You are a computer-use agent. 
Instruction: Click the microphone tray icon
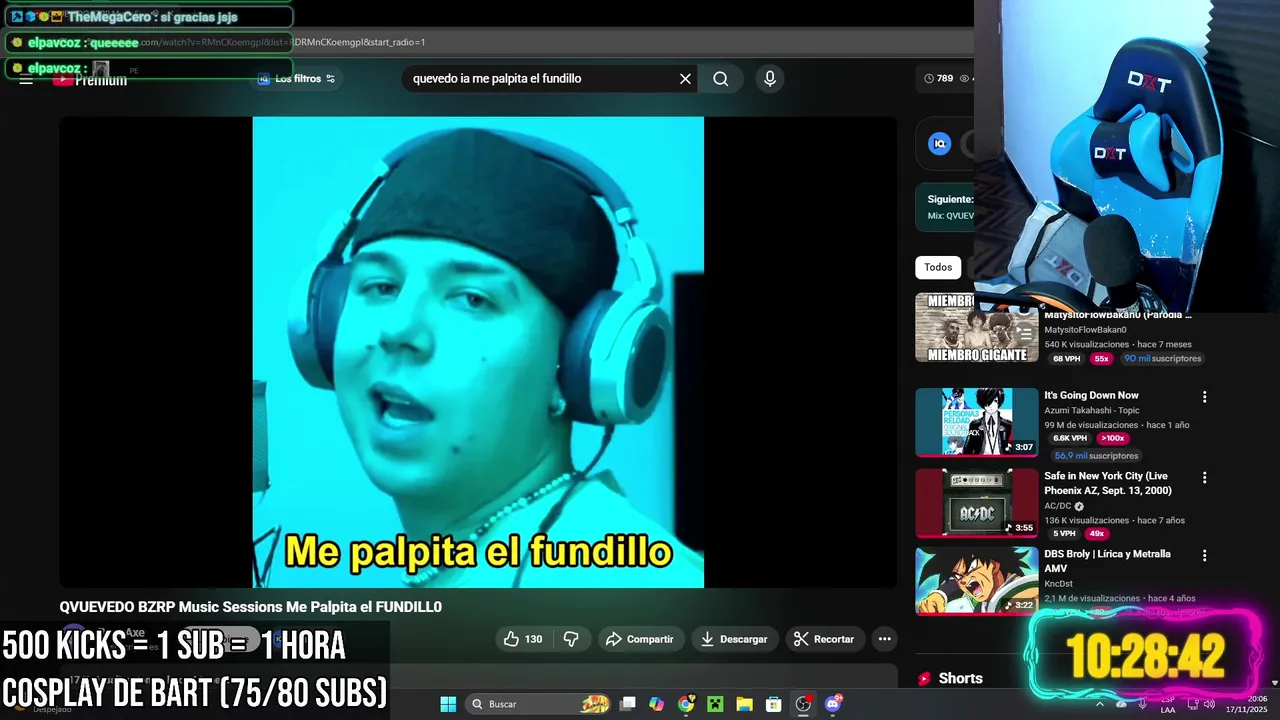1143,704
